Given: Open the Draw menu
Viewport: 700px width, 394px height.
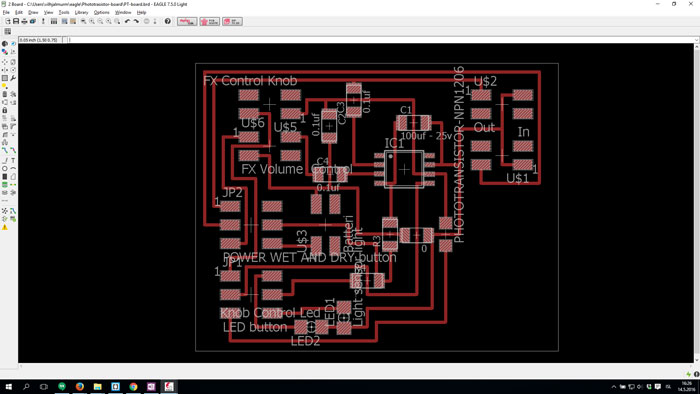Looking at the screenshot, I should [33, 12].
